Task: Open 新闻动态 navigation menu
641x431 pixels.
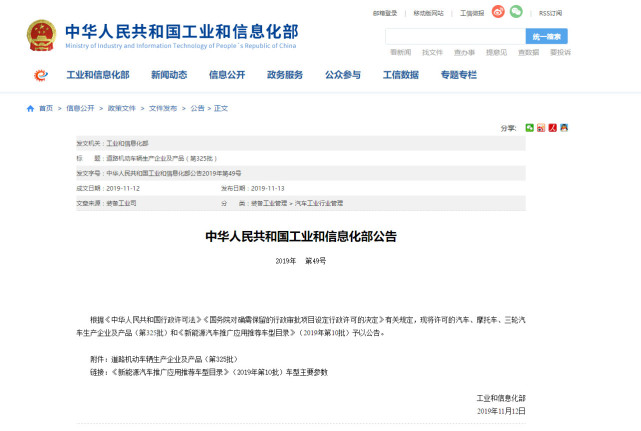Action: click(x=169, y=75)
